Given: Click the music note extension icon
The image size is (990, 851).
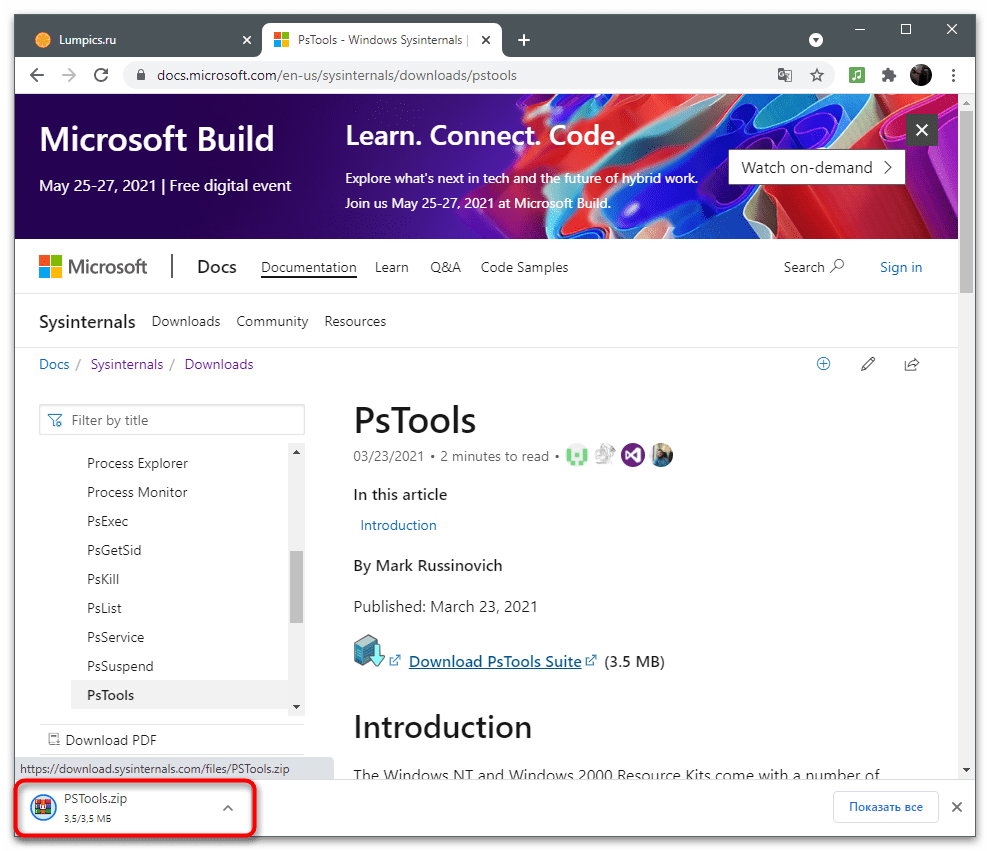Looking at the screenshot, I should click(x=857, y=75).
